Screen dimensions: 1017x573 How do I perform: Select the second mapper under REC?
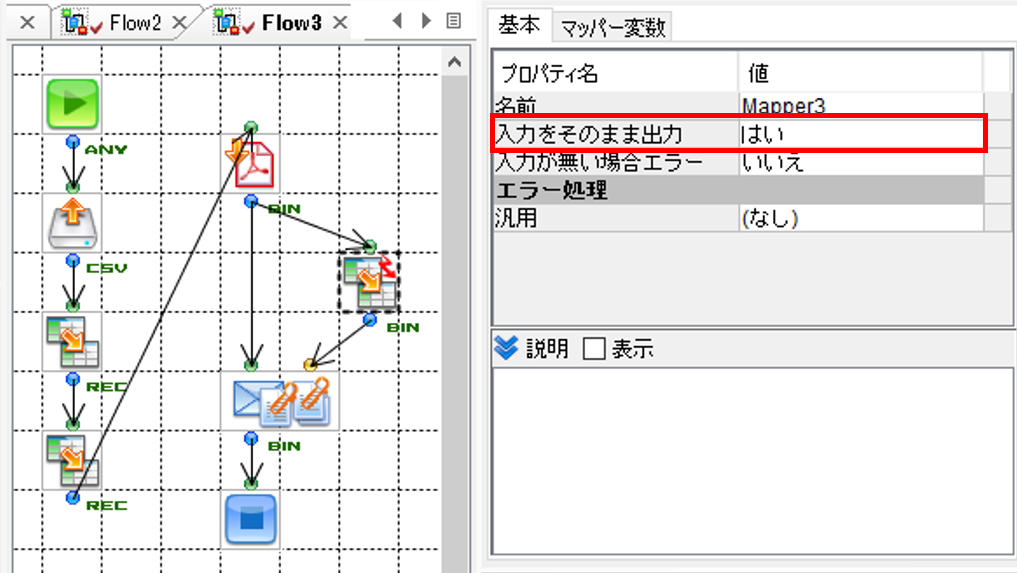coord(73,460)
